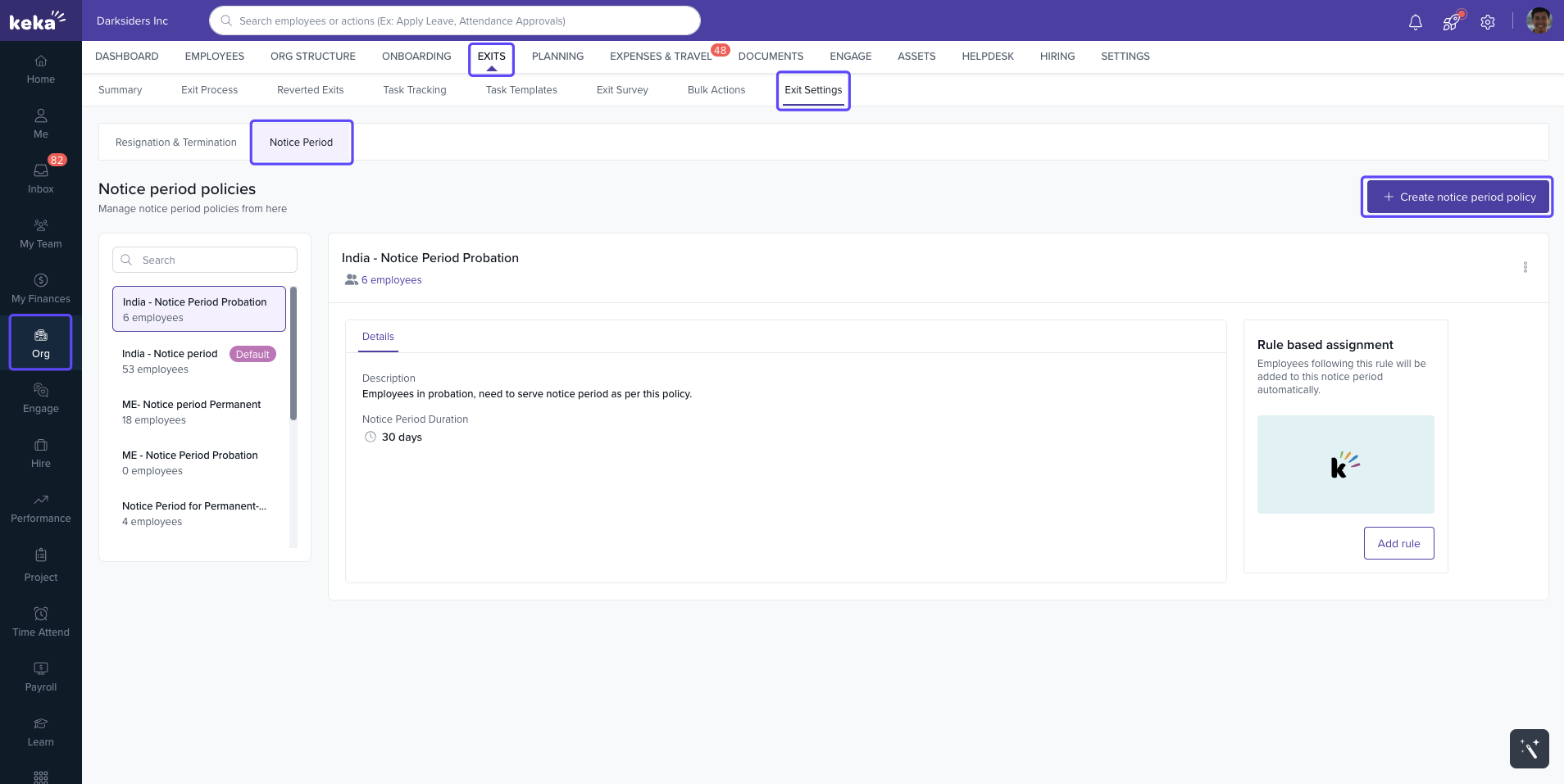The image size is (1564, 784).
Task: Open Payroll from the sidebar
Action: (x=41, y=676)
